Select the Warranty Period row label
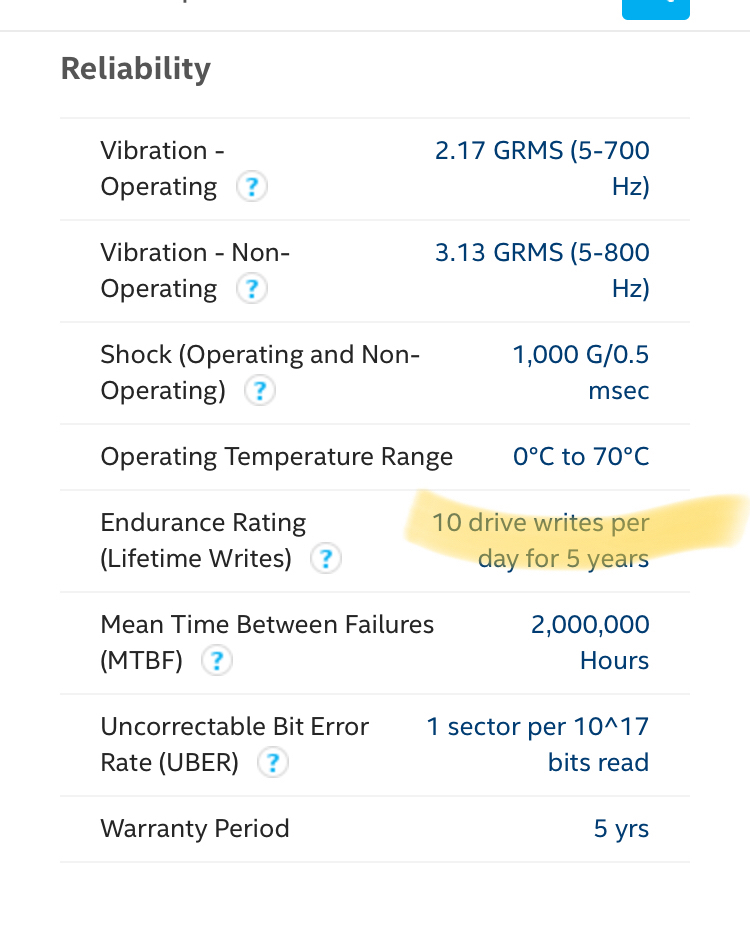The image size is (750, 934). coord(195,829)
